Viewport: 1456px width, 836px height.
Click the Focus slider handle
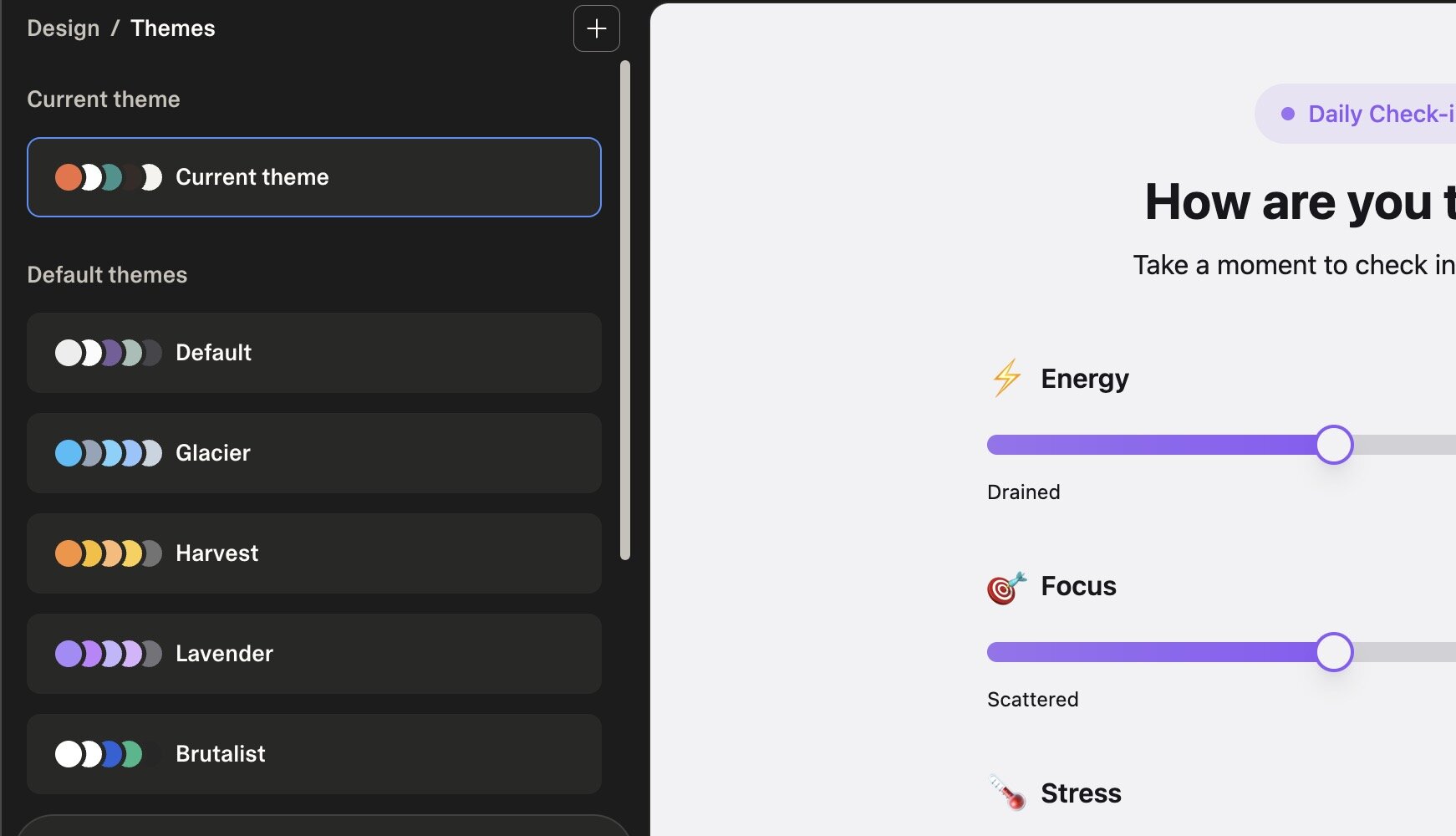pos(1334,652)
